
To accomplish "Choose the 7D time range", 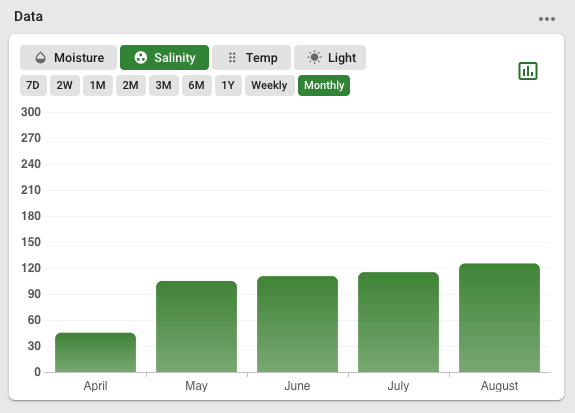I will pos(33,85).
